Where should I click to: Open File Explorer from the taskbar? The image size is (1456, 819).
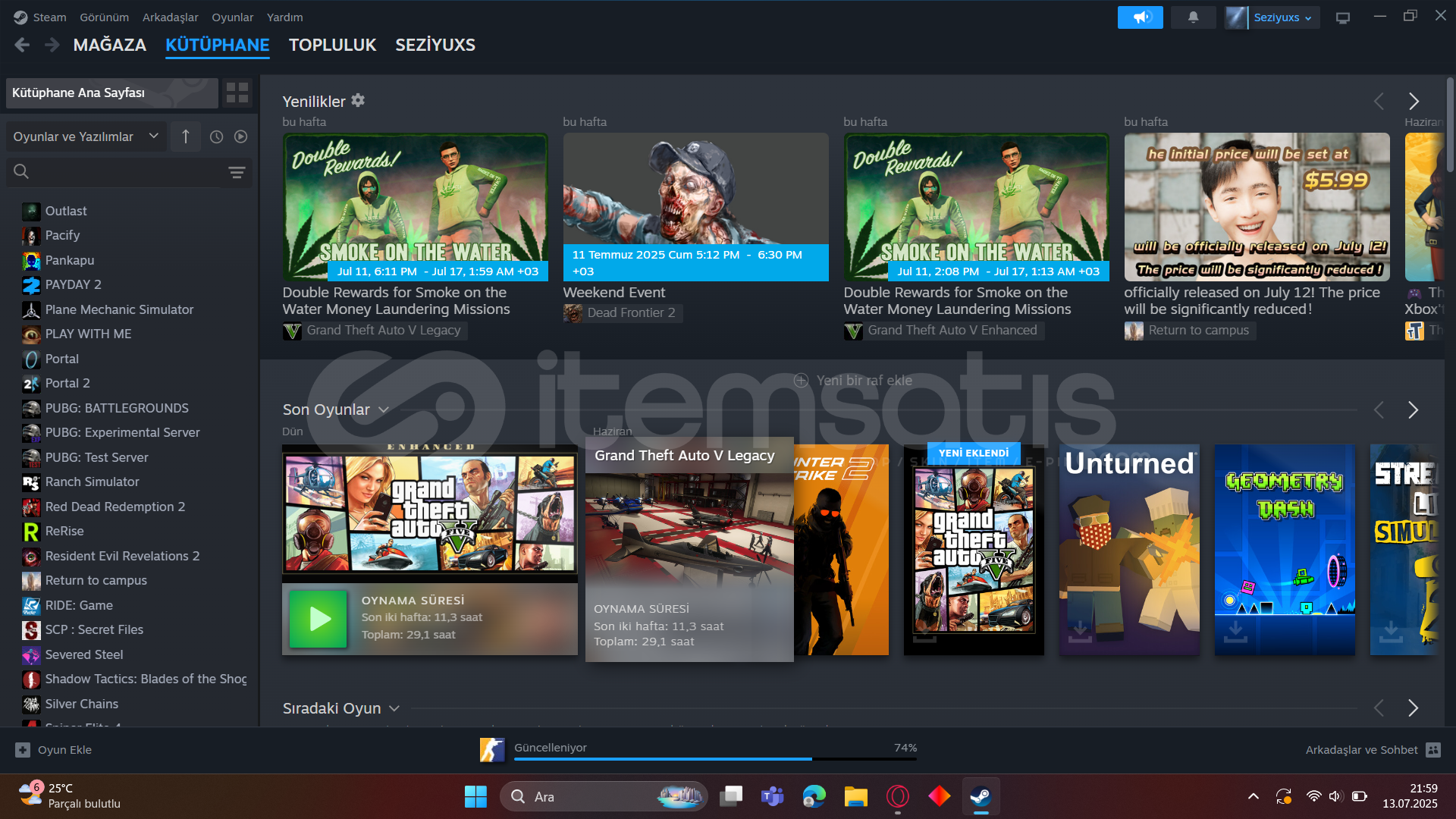[855, 796]
